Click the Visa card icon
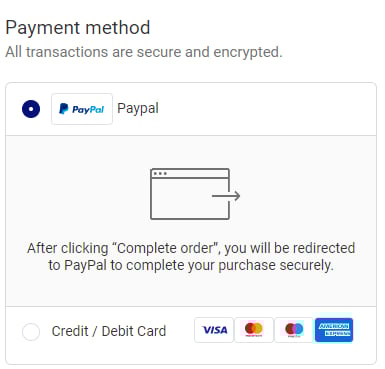This screenshot has width=385, height=369. coord(214,330)
